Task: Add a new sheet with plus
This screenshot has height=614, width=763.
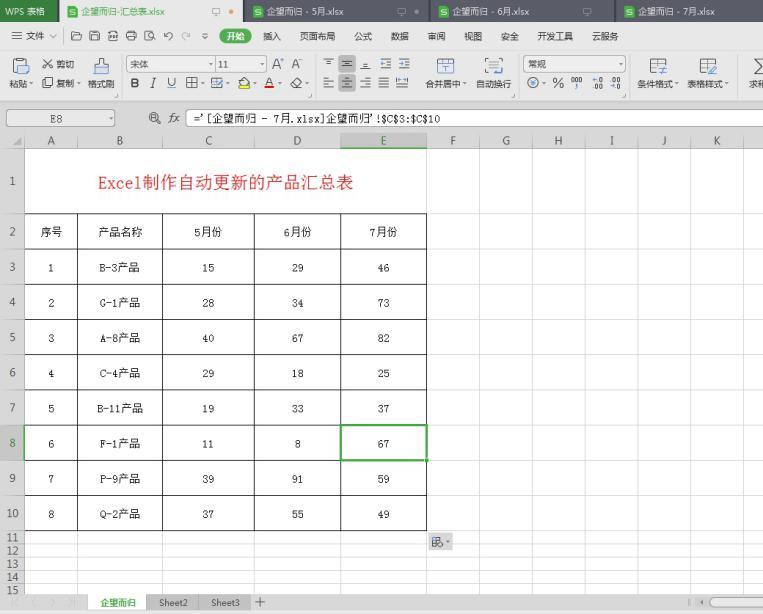Action: tap(260, 602)
